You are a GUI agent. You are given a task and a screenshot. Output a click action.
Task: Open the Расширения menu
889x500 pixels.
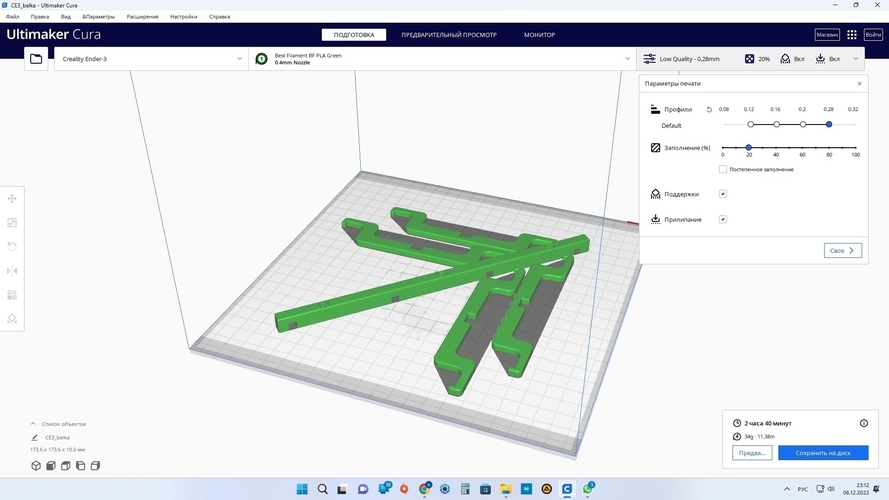coord(142,17)
